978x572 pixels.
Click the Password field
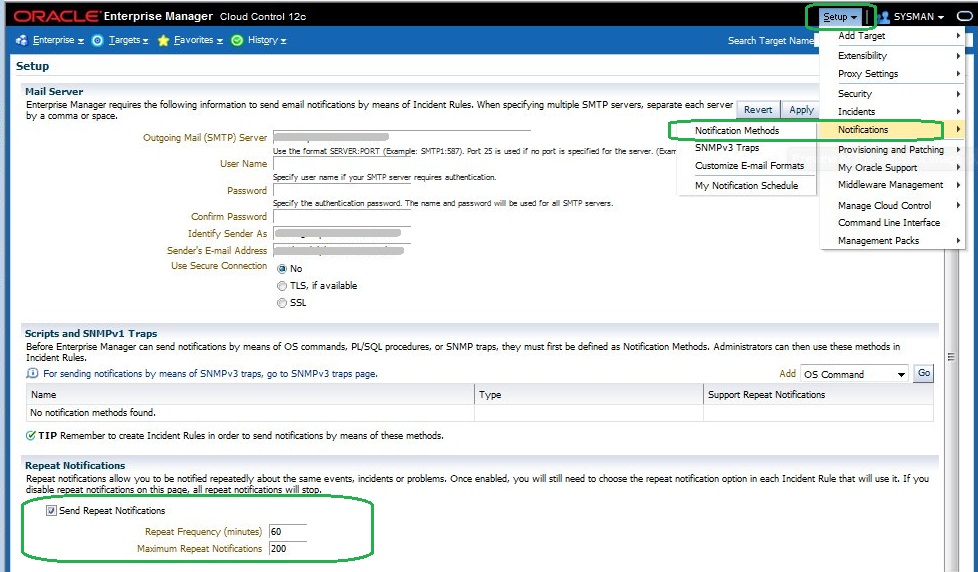point(342,190)
